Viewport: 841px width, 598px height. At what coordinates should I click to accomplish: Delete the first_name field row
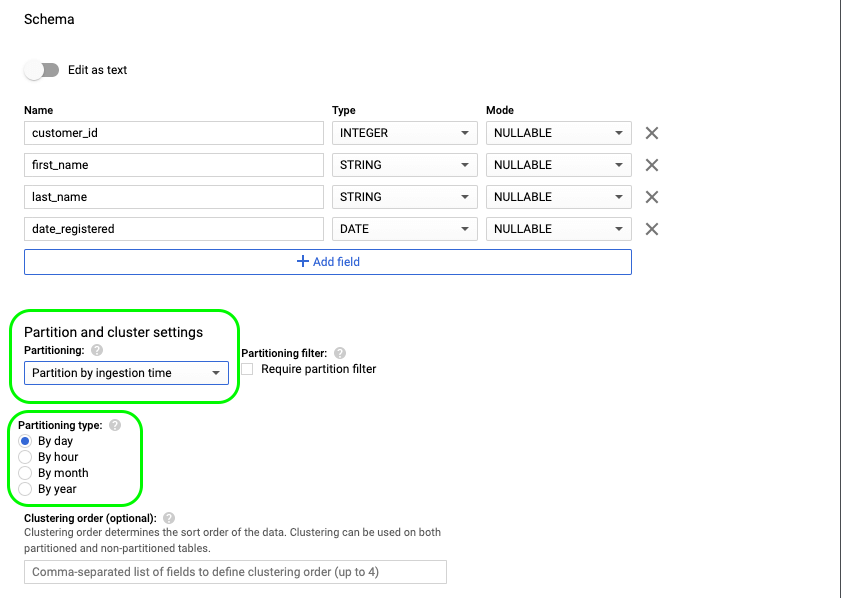(x=651, y=164)
